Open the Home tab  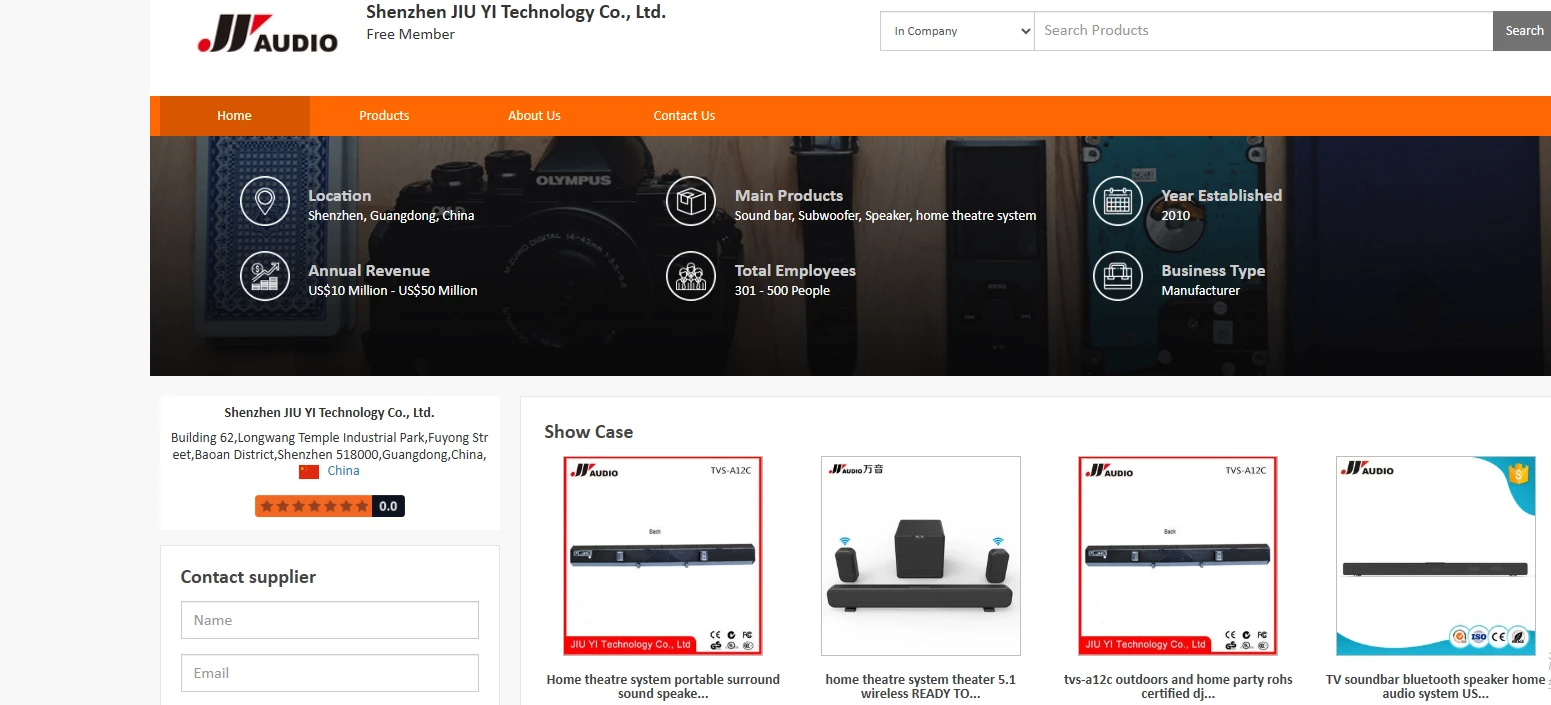click(234, 116)
